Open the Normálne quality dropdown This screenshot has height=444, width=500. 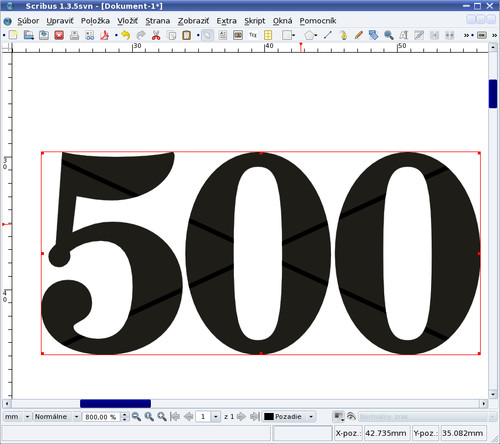coord(56,417)
